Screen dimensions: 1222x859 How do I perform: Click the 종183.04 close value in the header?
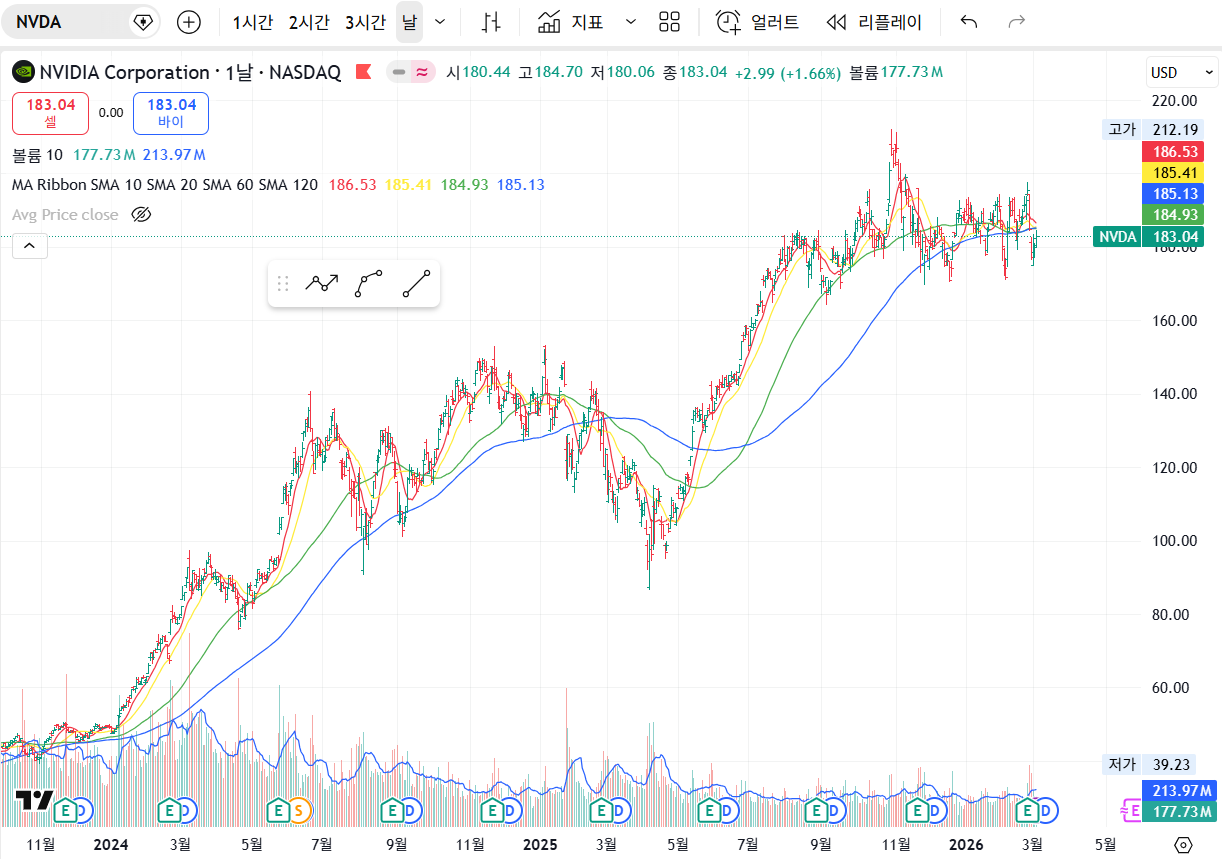pos(695,72)
